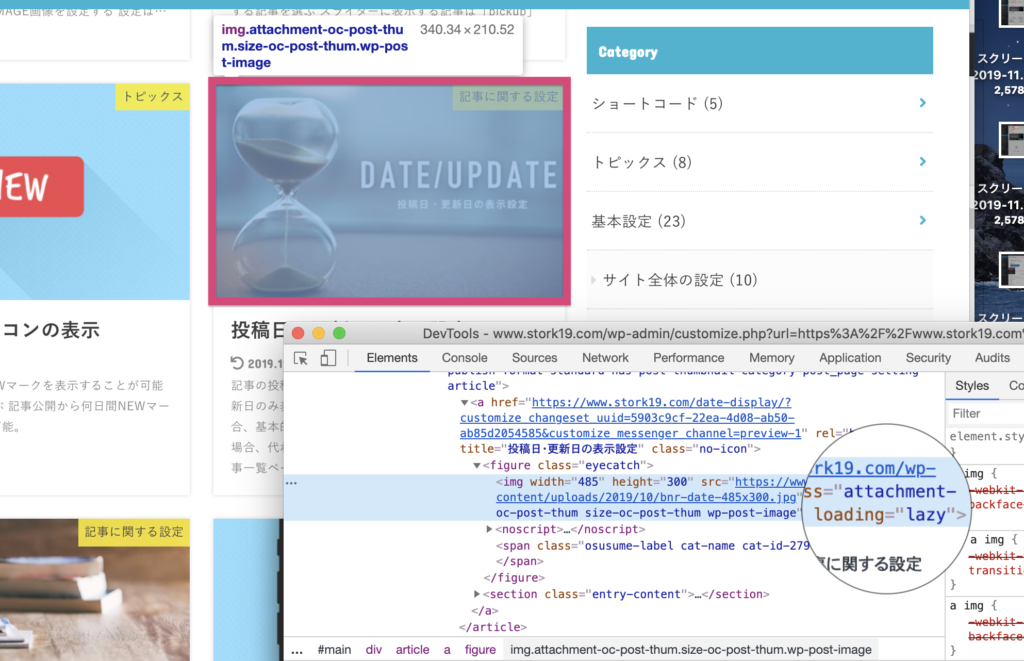Open the コンの表示 article title
The width and height of the screenshot is (1024, 661).
(50, 330)
